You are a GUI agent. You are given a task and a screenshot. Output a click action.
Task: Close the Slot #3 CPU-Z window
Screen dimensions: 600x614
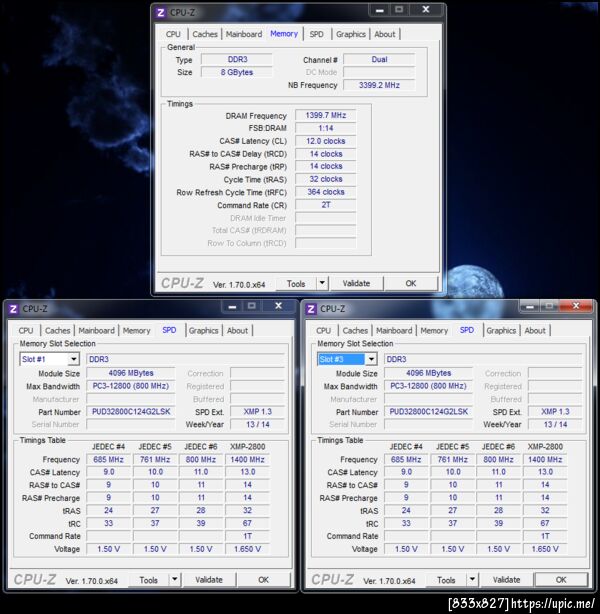576,306
